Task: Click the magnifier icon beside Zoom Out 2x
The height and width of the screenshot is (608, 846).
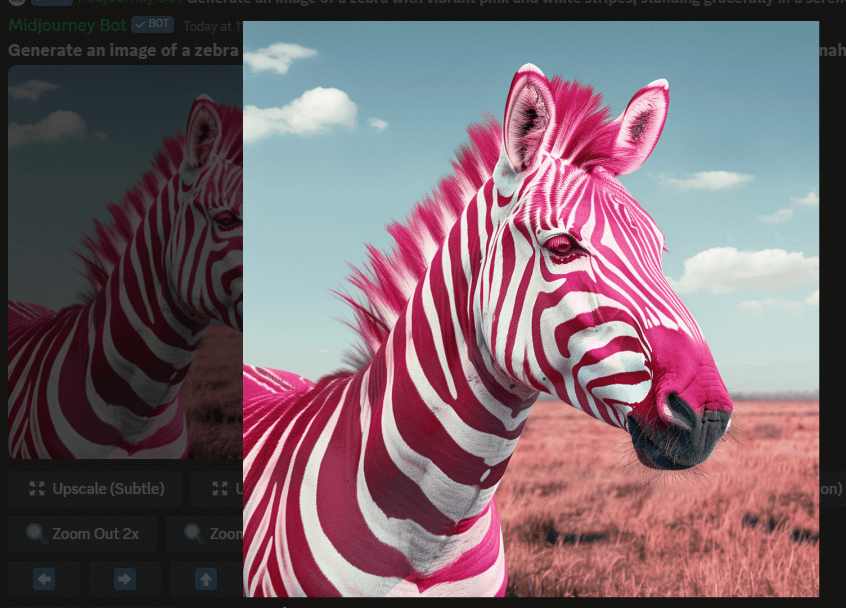Action: coord(36,534)
